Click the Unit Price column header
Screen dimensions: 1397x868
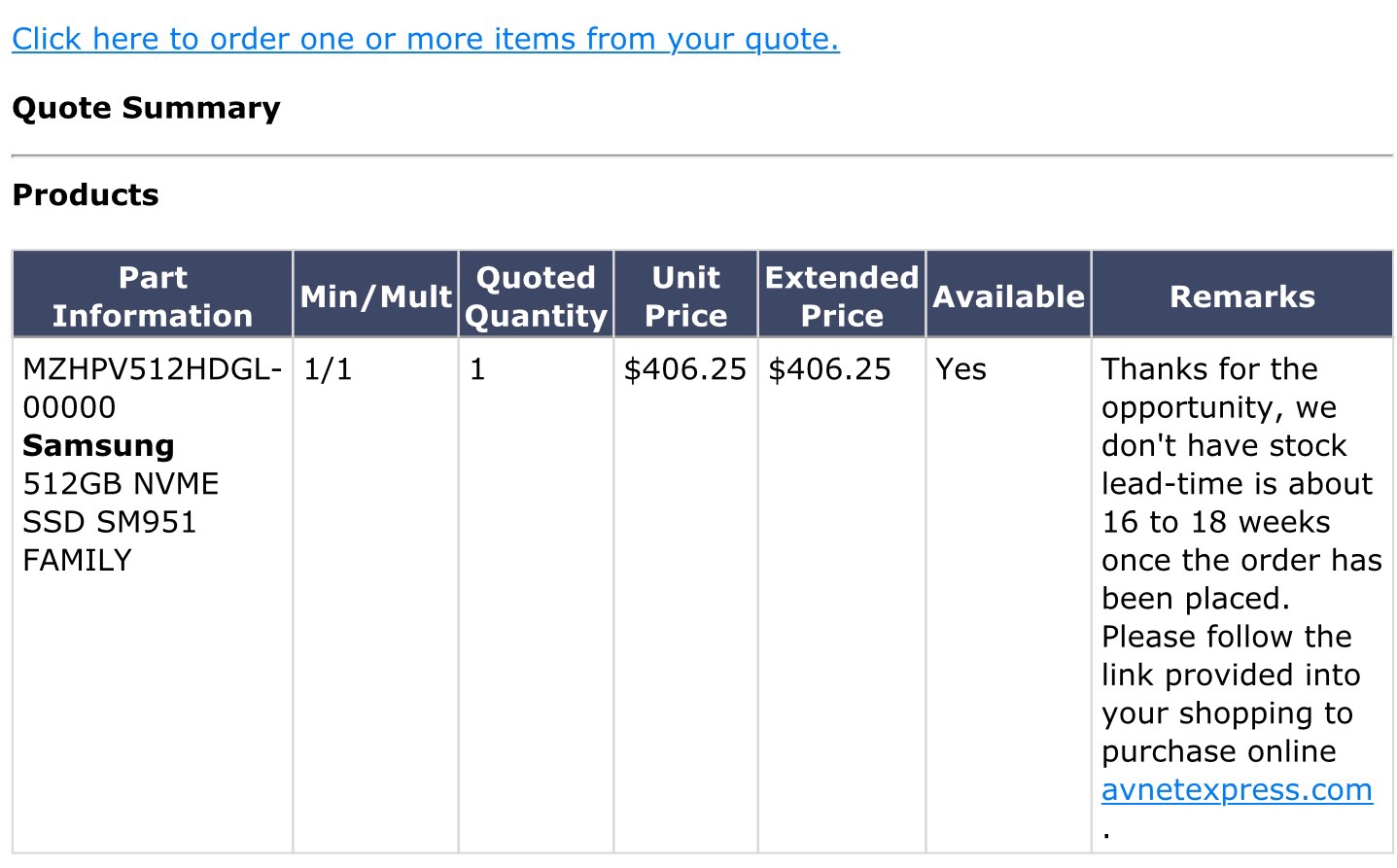[686, 295]
